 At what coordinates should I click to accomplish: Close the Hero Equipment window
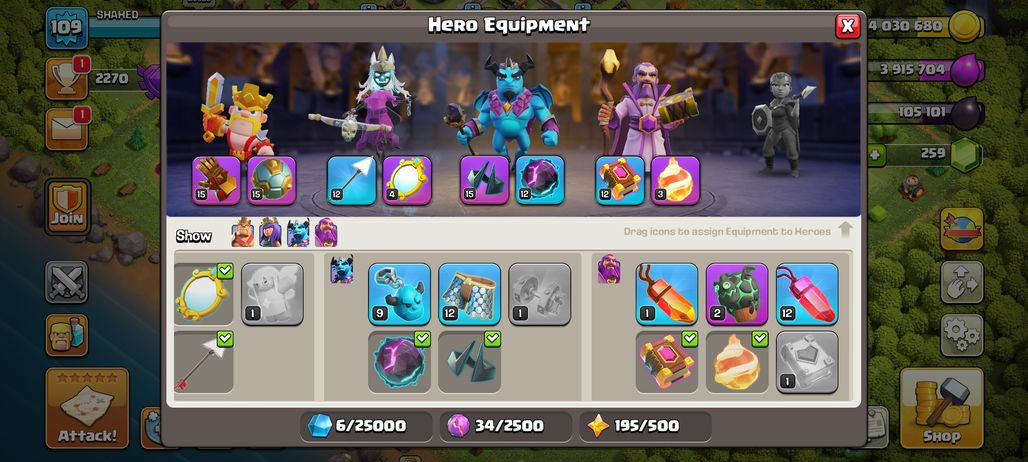848,26
